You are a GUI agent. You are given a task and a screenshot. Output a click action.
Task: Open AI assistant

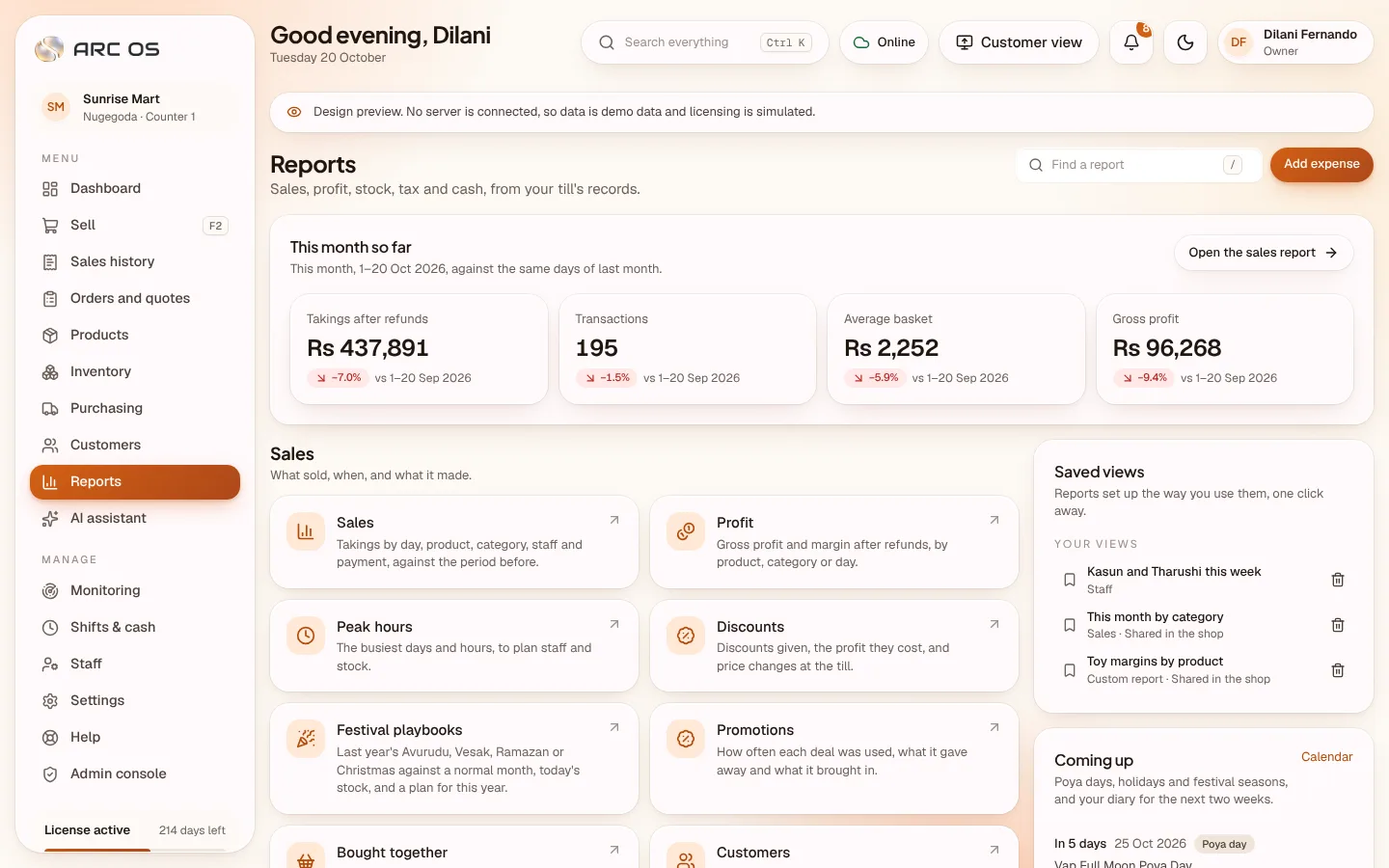click(135, 519)
